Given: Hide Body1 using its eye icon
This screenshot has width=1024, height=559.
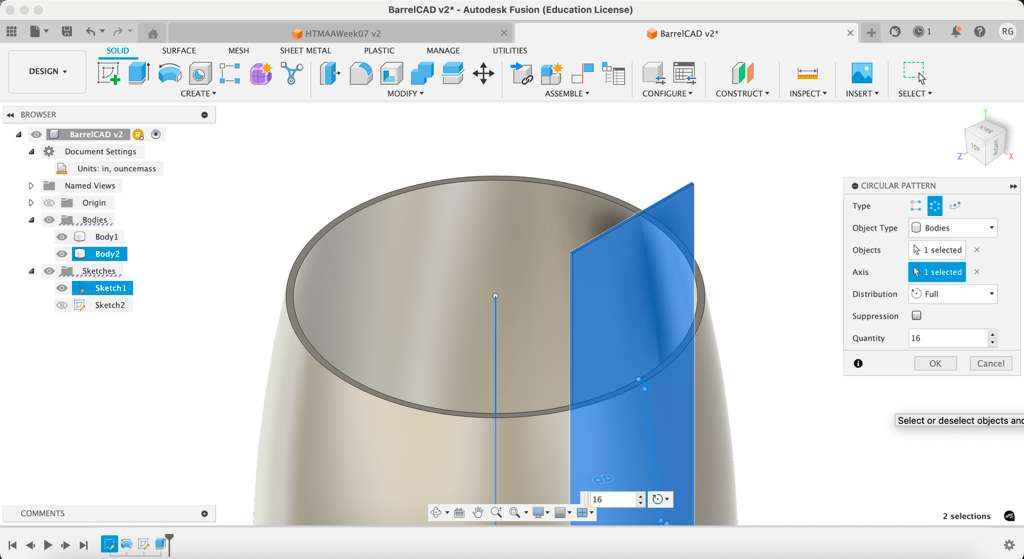Looking at the screenshot, I should [x=62, y=237].
